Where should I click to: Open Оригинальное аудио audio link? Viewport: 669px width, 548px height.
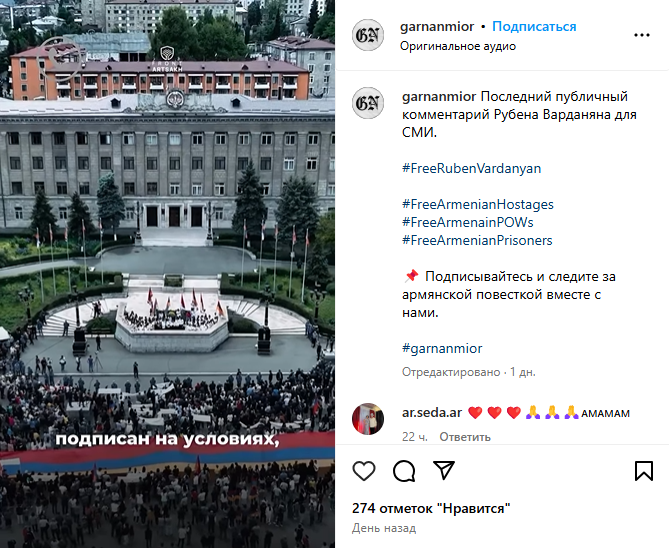point(458,46)
